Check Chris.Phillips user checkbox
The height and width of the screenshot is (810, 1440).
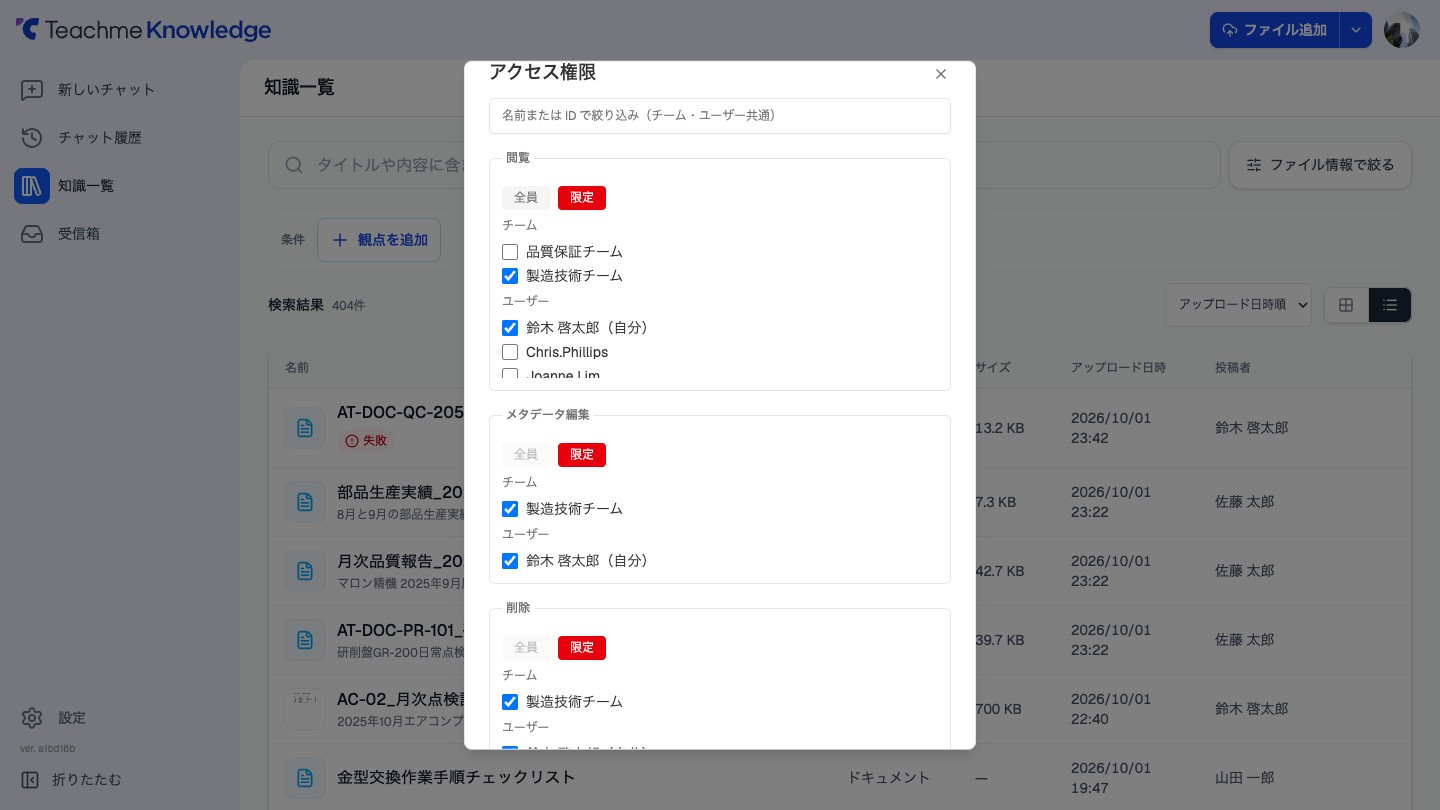point(510,352)
